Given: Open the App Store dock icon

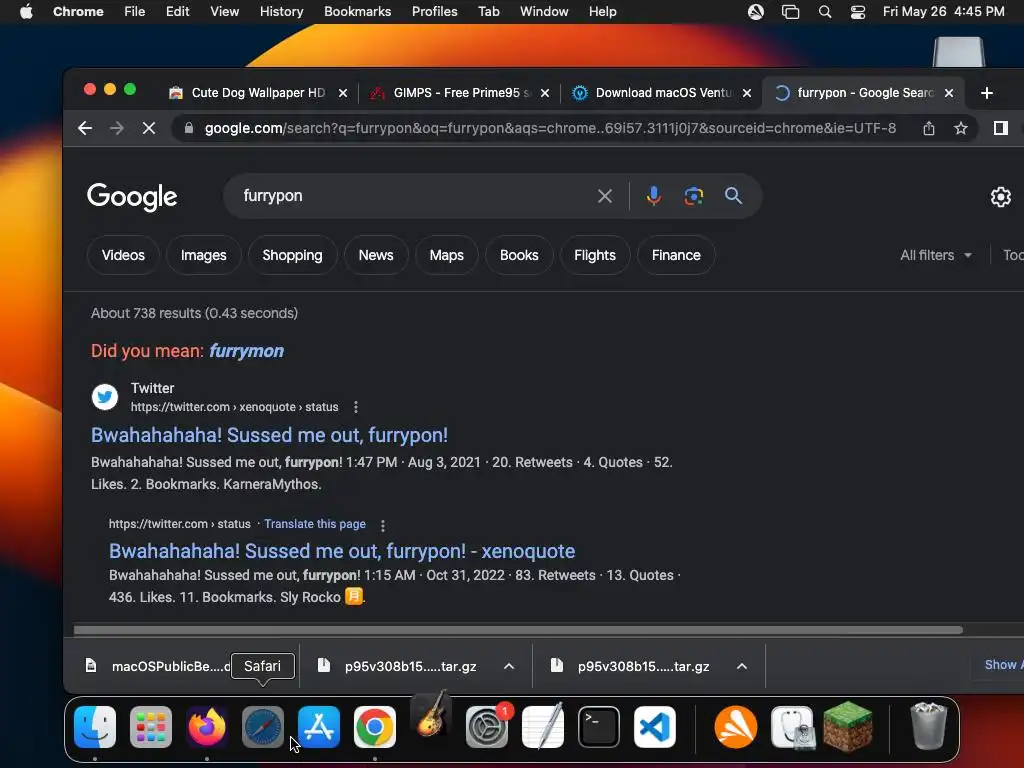Looking at the screenshot, I should coord(319,727).
